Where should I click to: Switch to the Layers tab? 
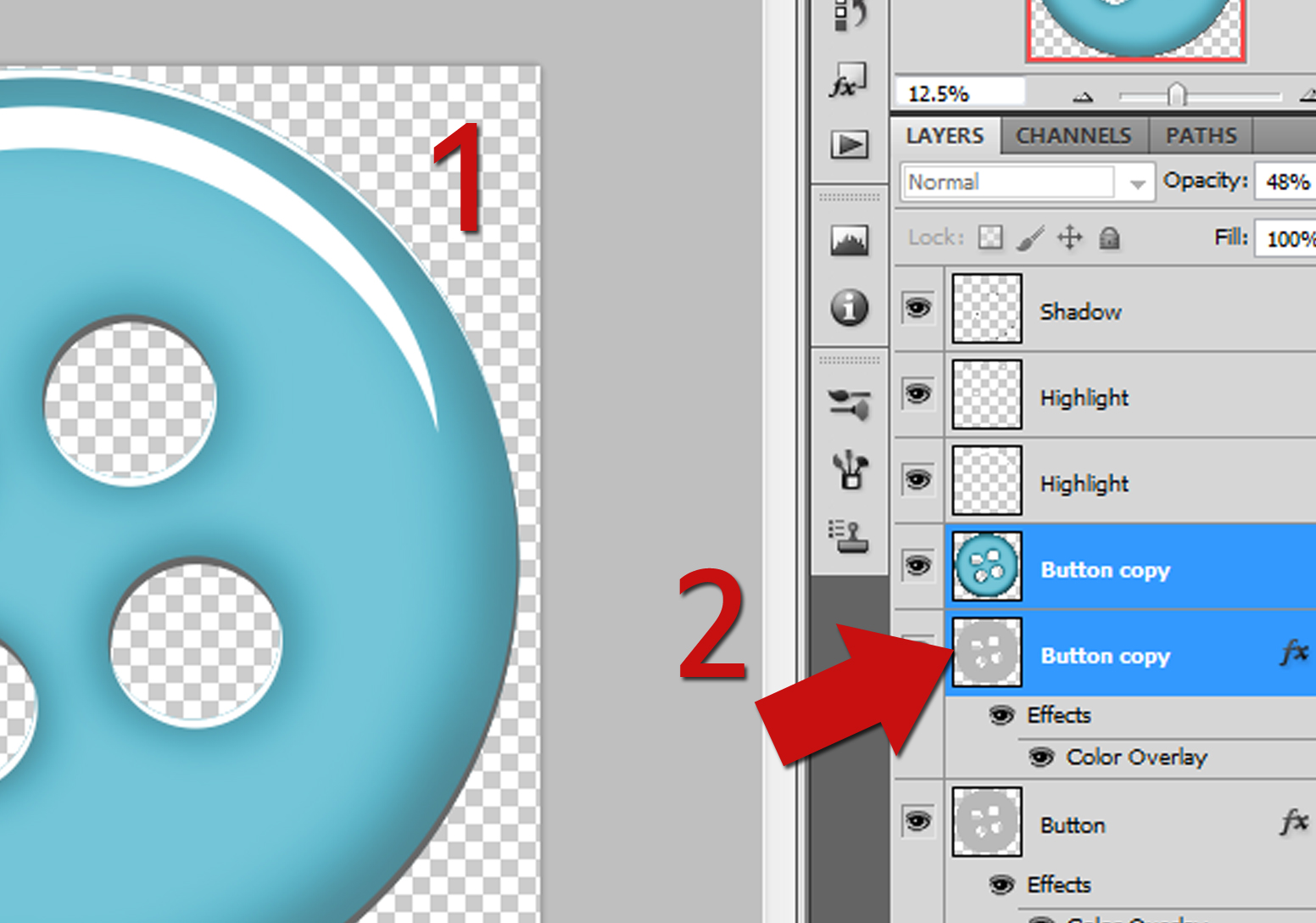(x=945, y=136)
